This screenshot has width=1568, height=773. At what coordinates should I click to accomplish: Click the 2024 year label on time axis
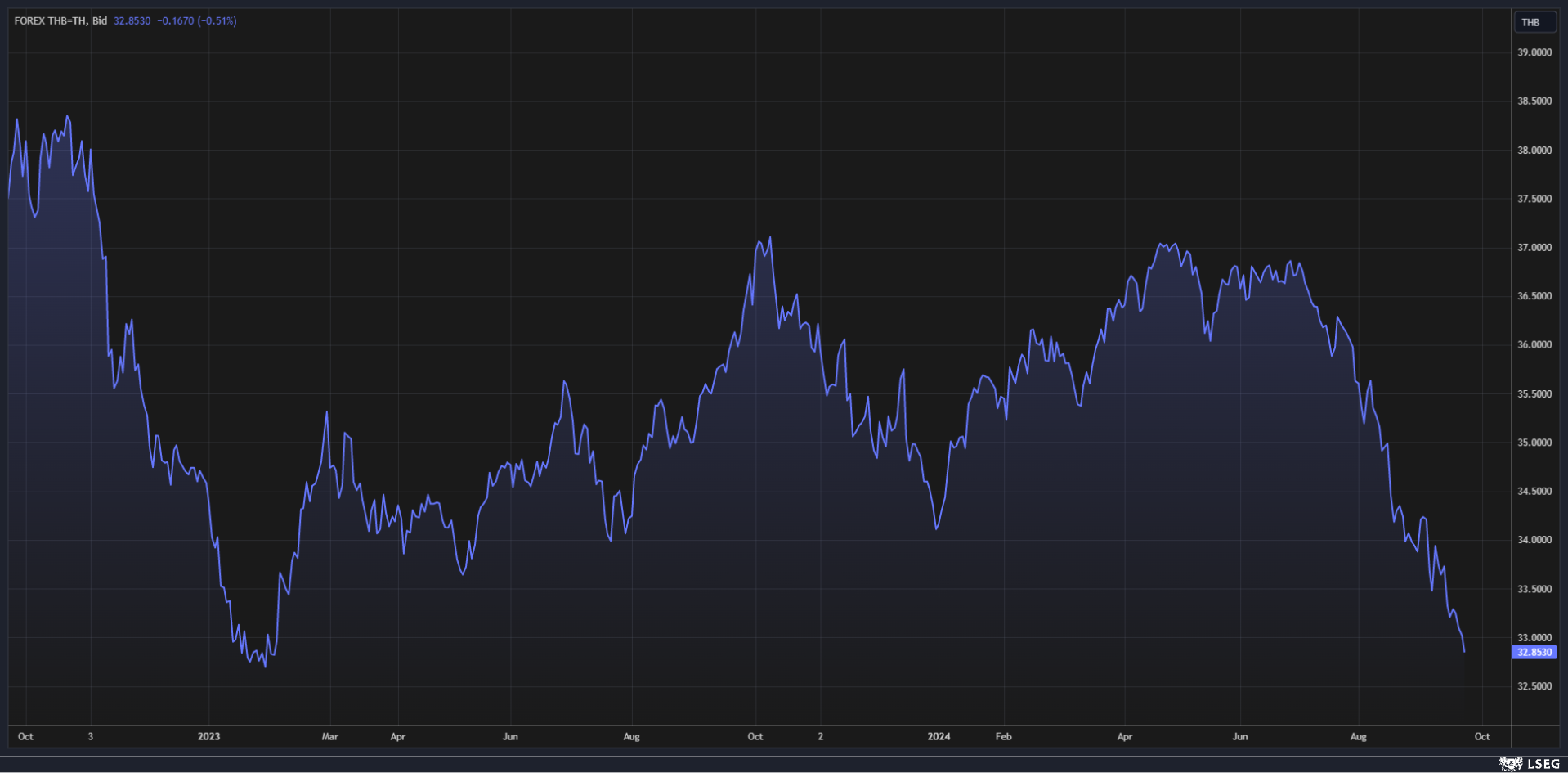pyautogui.click(x=939, y=736)
